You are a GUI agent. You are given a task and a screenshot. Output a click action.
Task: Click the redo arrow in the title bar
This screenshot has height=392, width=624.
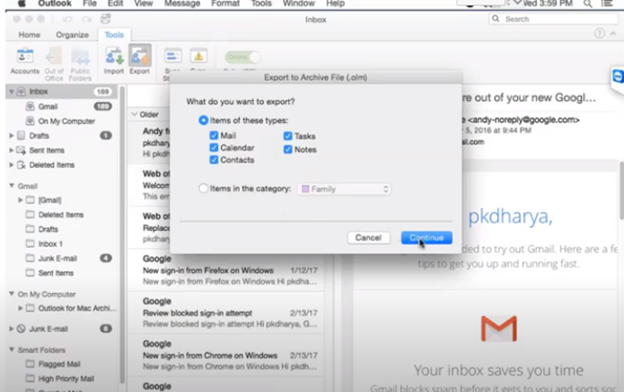point(86,19)
